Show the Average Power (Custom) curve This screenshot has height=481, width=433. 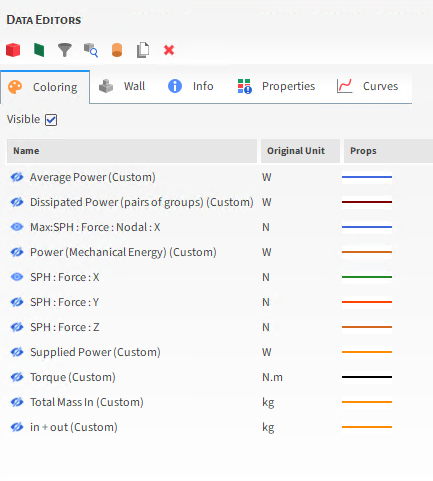pyautogui.click(x=17, y=177)
